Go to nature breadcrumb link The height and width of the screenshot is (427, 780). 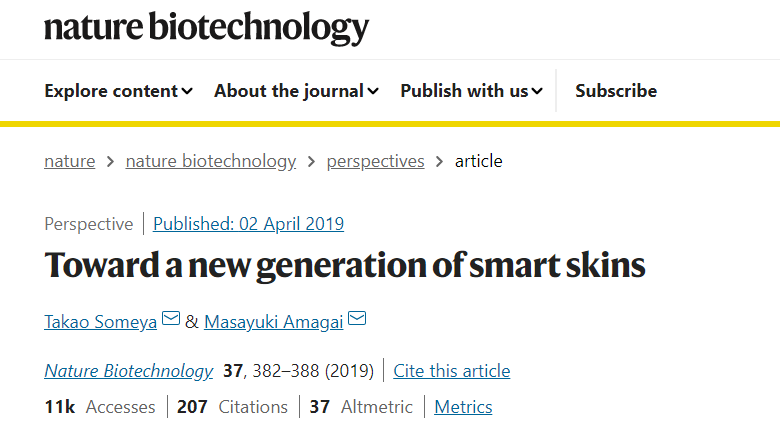(70, 161)
